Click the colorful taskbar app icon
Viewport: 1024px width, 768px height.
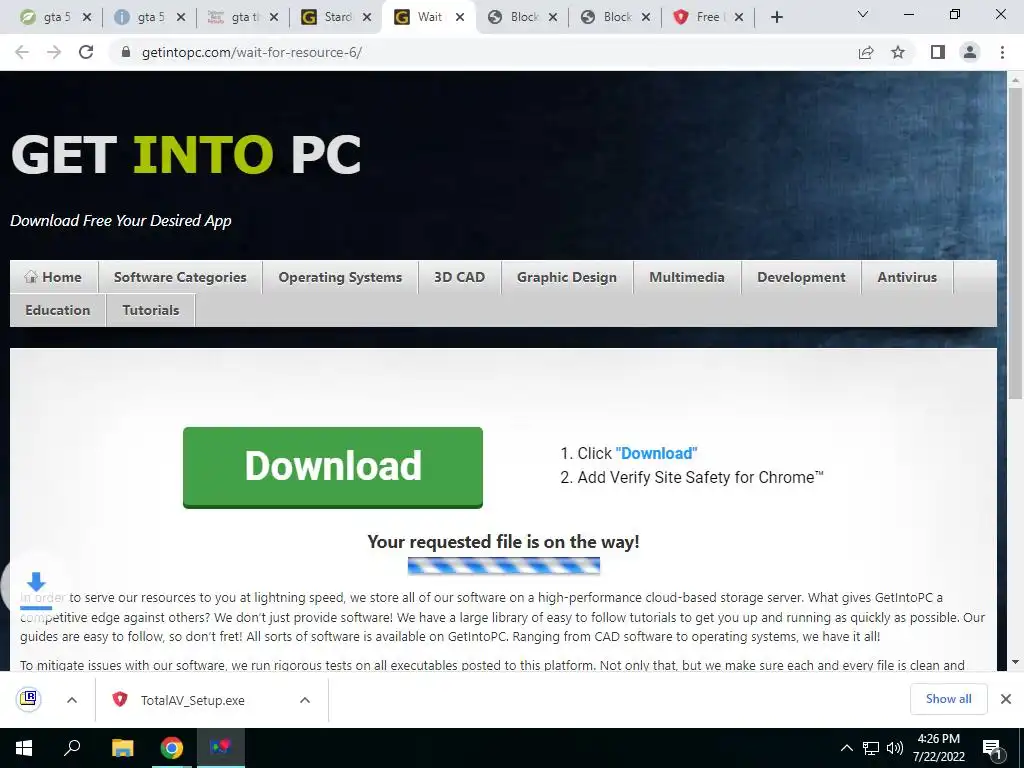(x=220, y=748)
